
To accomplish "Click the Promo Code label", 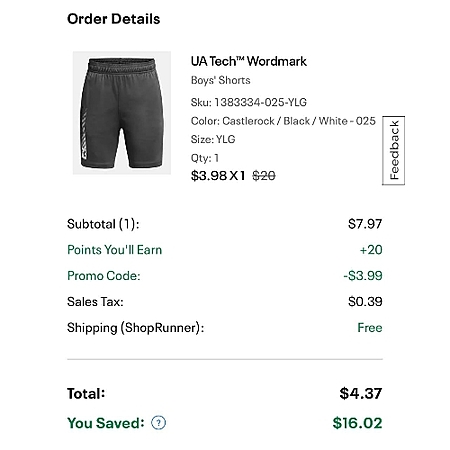I will (x=104, y=276).
